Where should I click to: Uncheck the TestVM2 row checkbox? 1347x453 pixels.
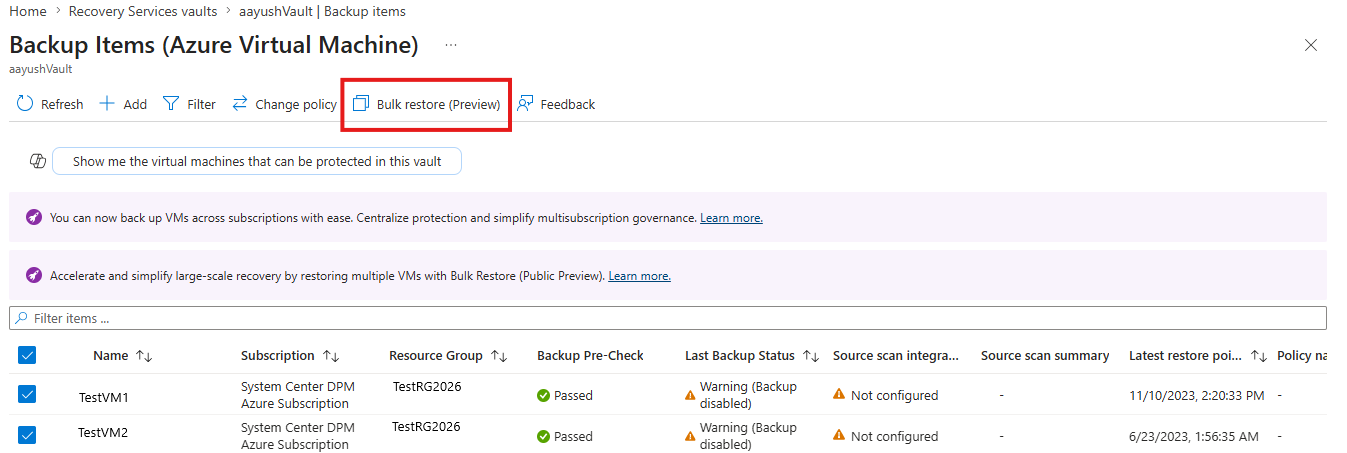(27, 435)
